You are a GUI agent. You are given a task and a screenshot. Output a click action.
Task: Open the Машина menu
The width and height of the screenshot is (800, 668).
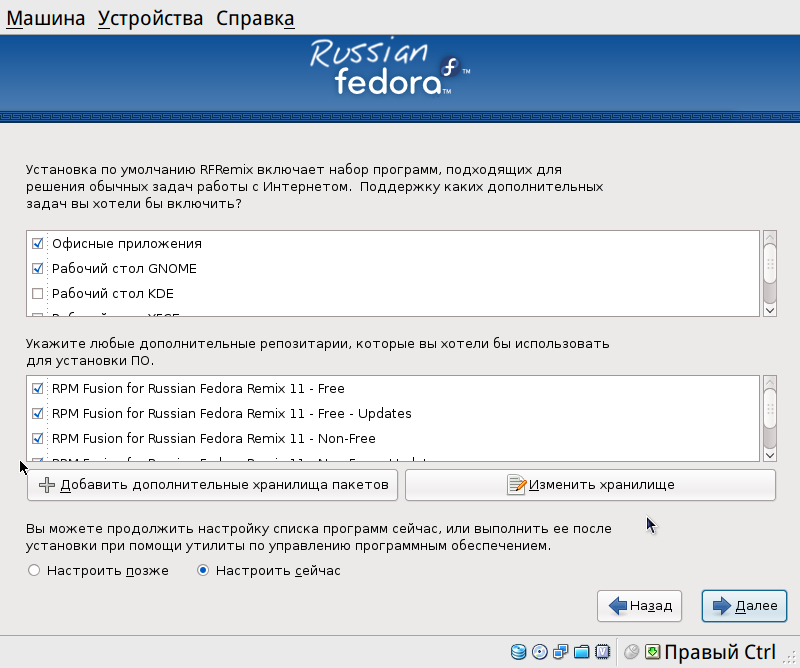point(45,18)
